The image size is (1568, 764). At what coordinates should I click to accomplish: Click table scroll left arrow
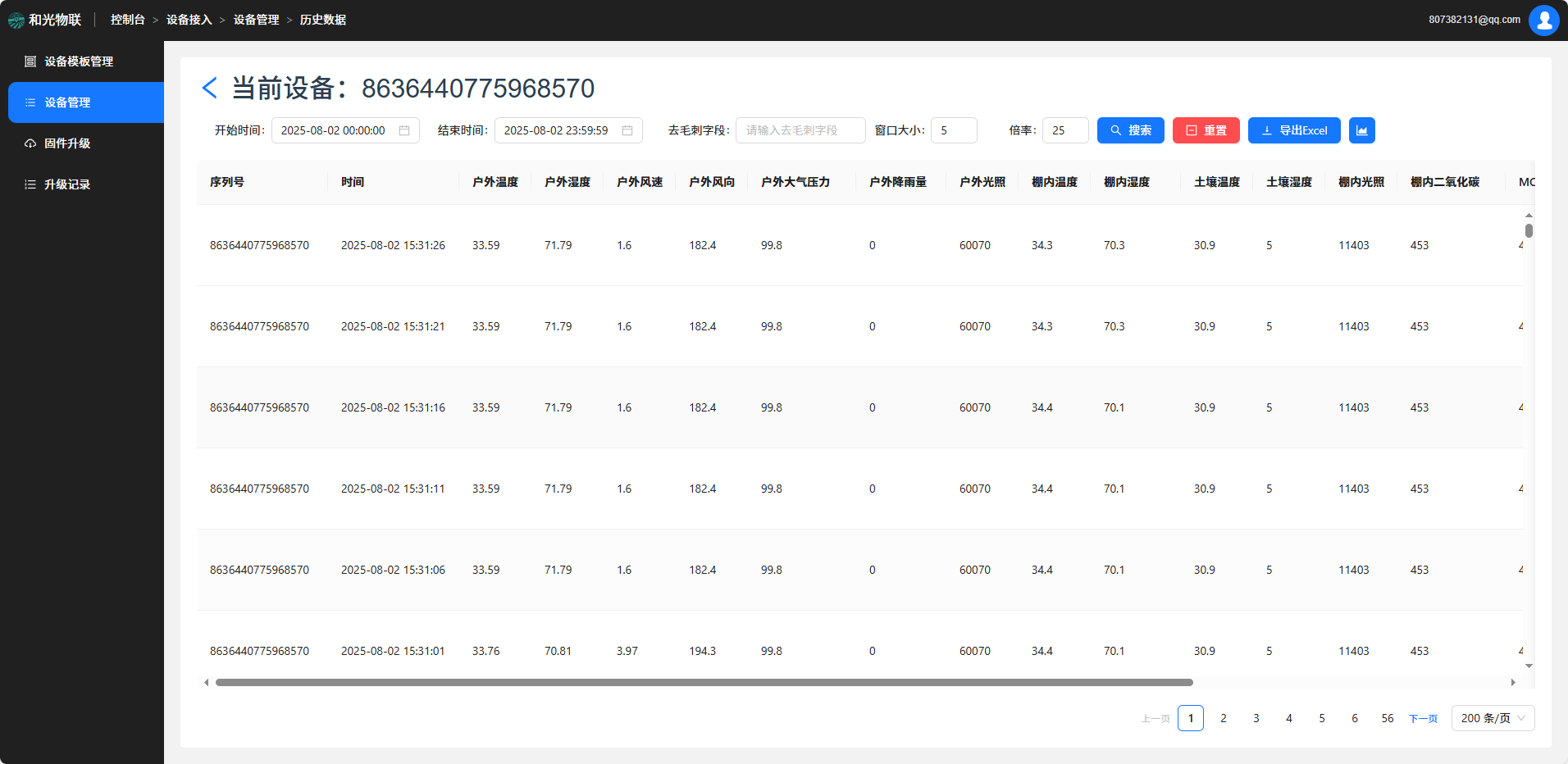(206, 682)
